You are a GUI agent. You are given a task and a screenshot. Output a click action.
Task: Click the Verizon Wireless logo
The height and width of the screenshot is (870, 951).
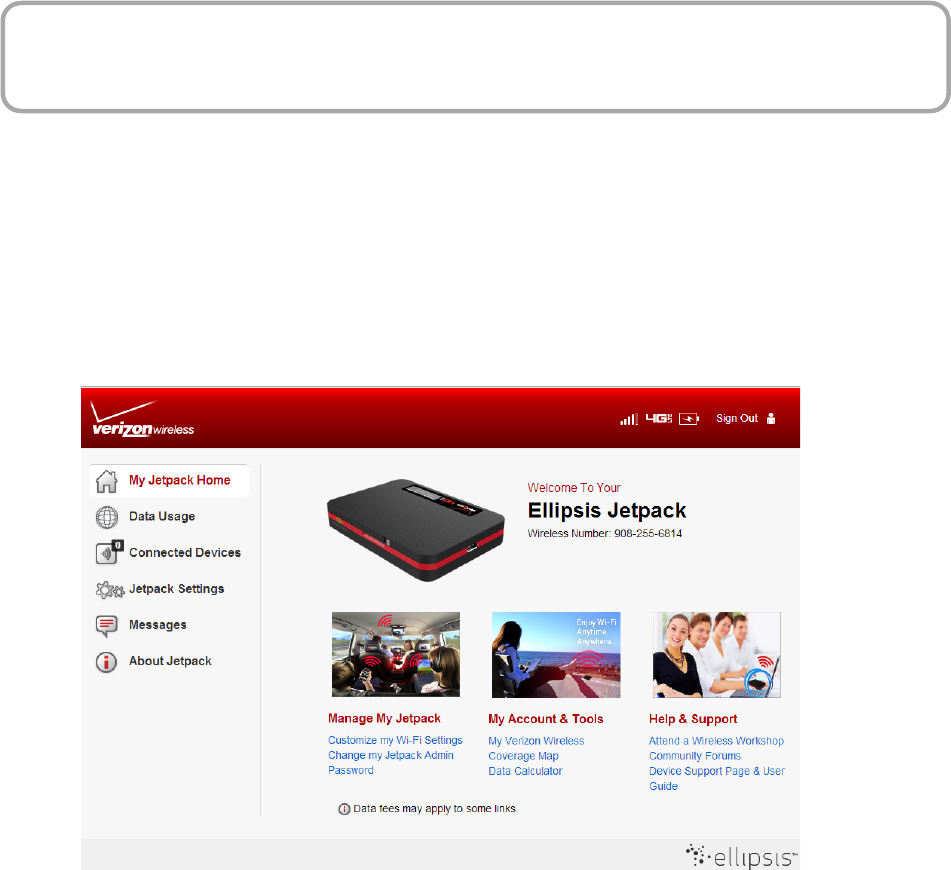point(143,419)
